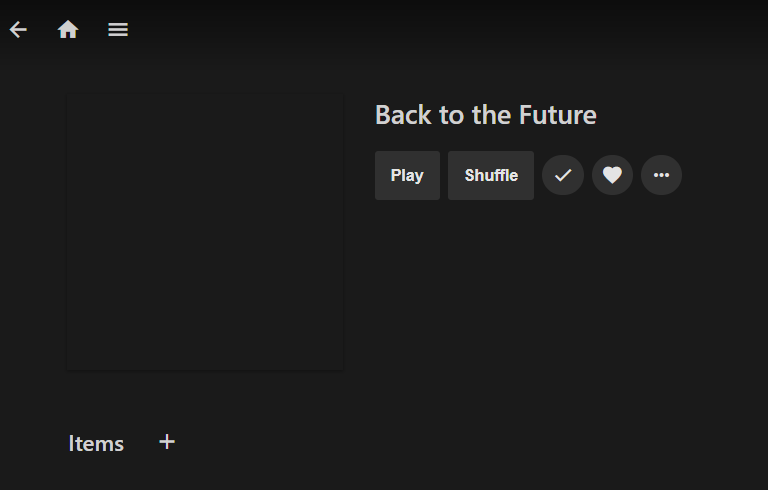Click the Back to the Future title
The image size is (768, 490).
pos(485,115)
